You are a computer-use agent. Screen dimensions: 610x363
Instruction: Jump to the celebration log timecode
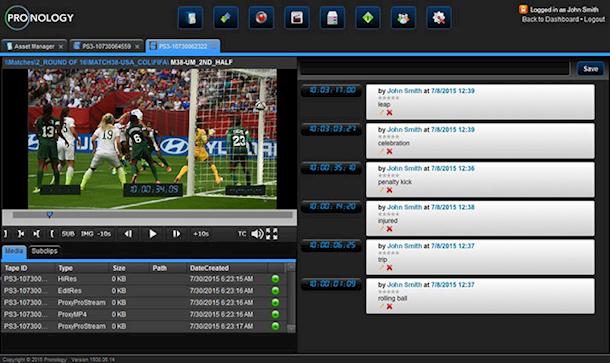(x=332, y=129)
